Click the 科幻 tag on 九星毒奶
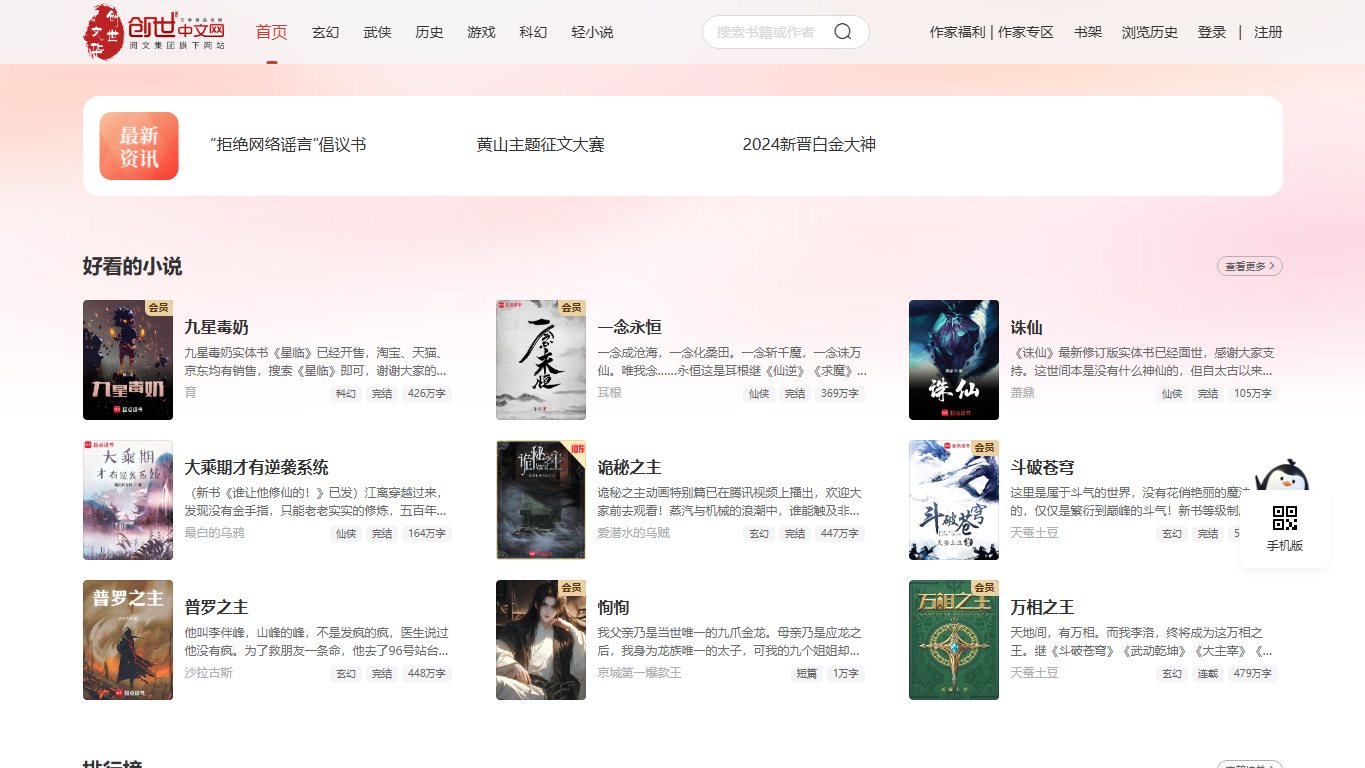The height and width of the screenshot is (768, 1365). click(346, 394)
